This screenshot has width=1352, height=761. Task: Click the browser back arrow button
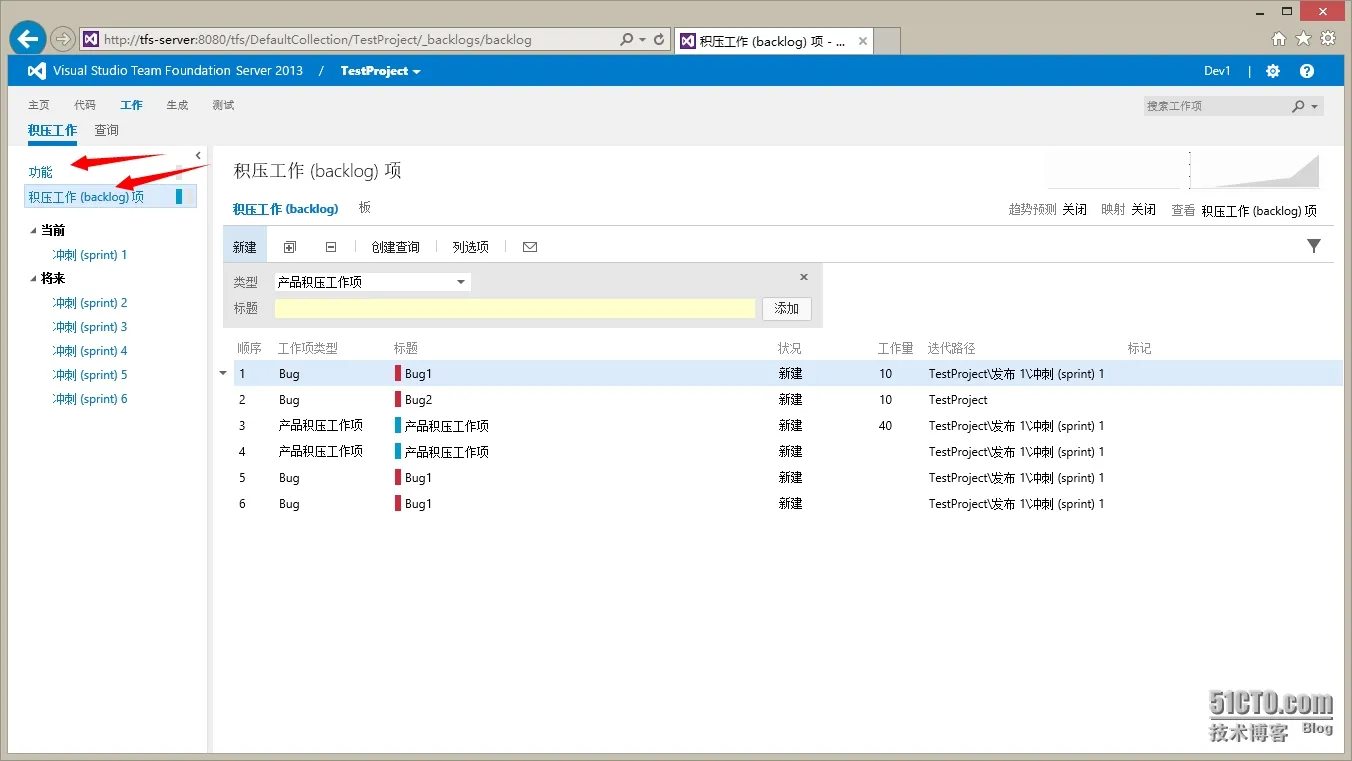(27, 39)
